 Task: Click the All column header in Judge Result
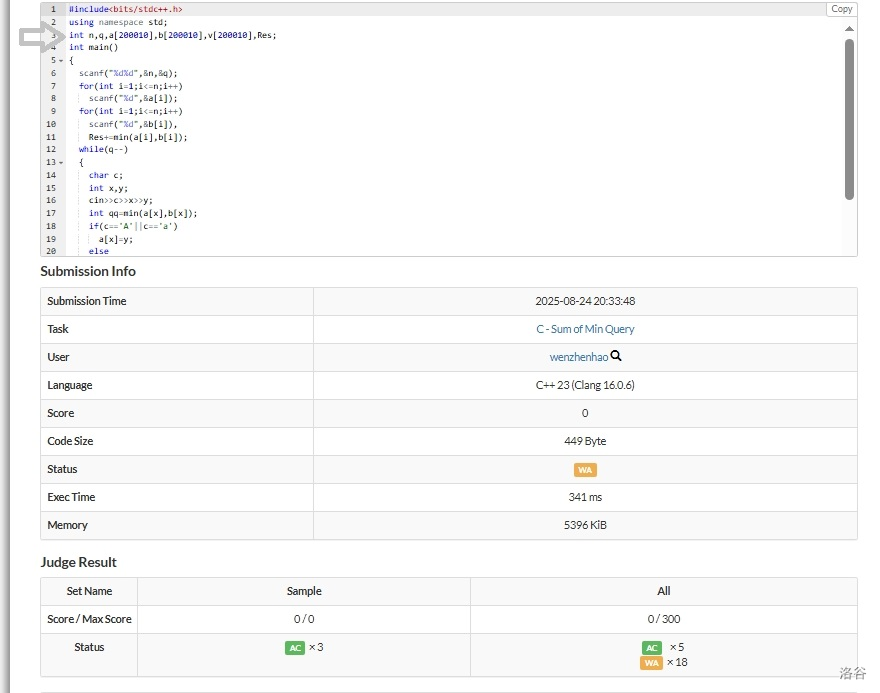tap(663, 591)
